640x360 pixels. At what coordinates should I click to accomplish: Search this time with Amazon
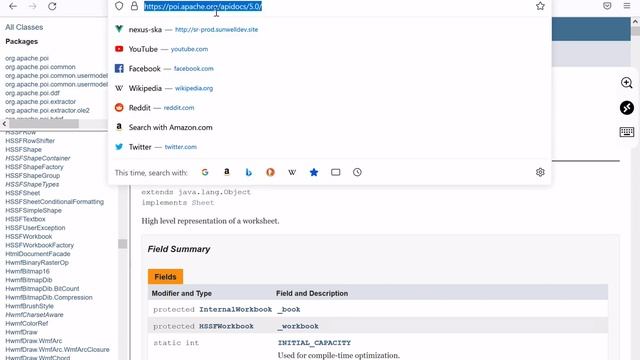(x=227, y=172)
